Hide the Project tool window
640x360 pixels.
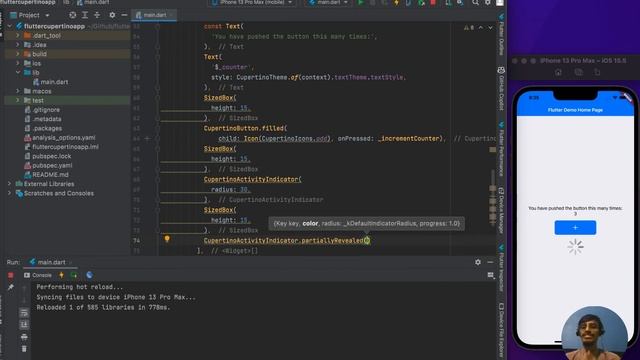click(x=124, y=15)
